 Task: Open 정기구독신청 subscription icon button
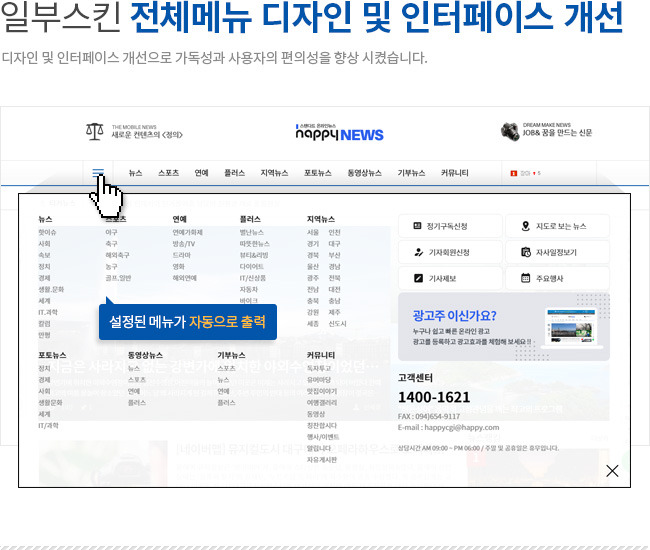coord(450,226)
